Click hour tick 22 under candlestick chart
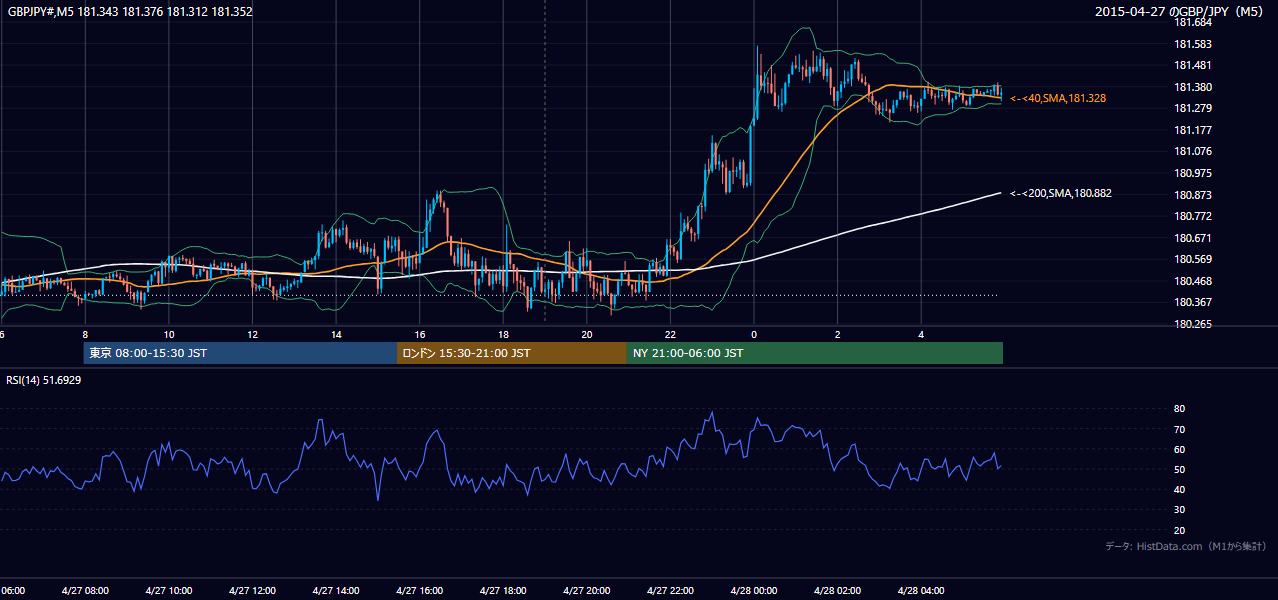1278x600 pixels. 670,334
